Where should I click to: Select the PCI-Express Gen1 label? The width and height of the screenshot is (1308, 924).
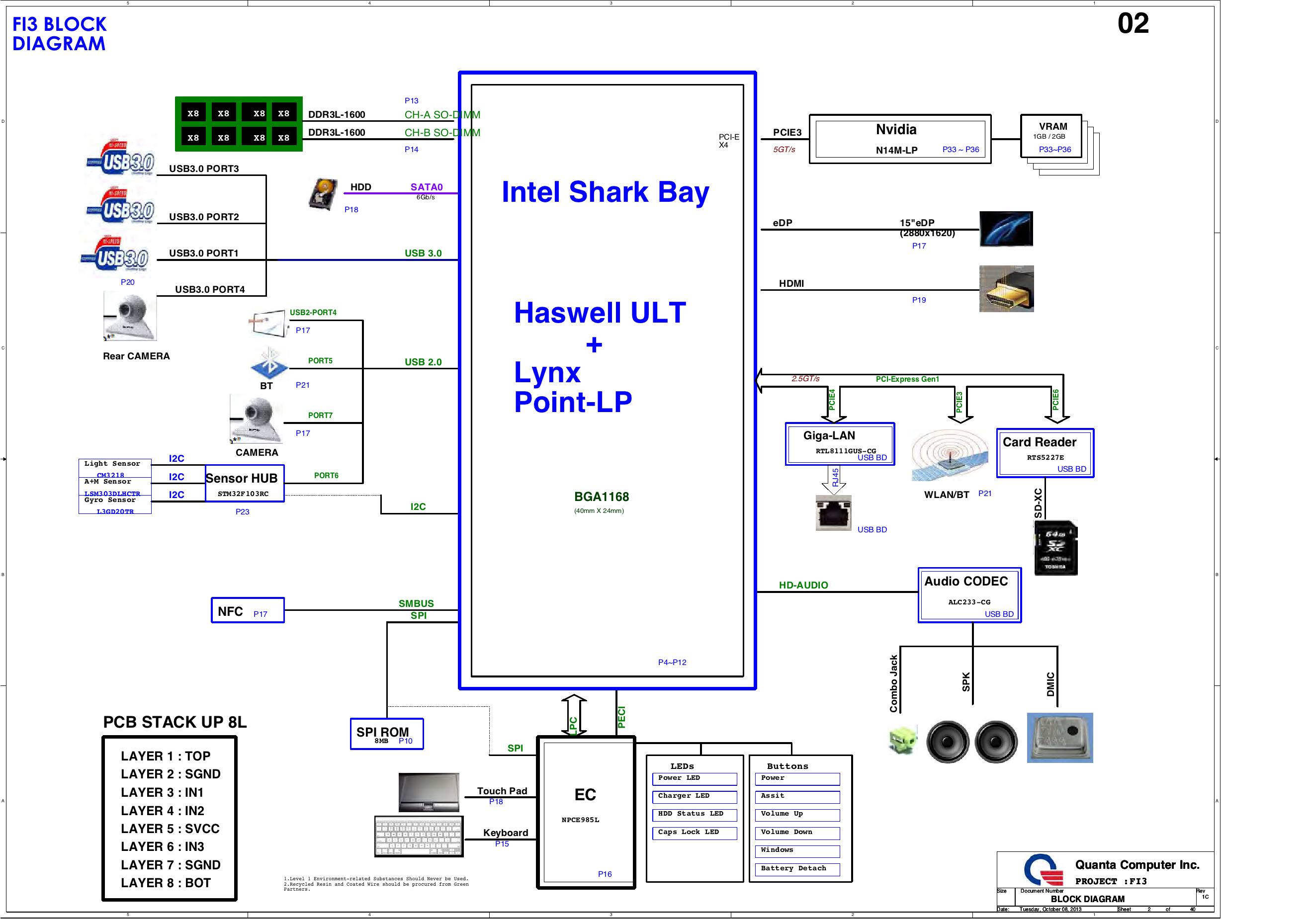point(907,379)
